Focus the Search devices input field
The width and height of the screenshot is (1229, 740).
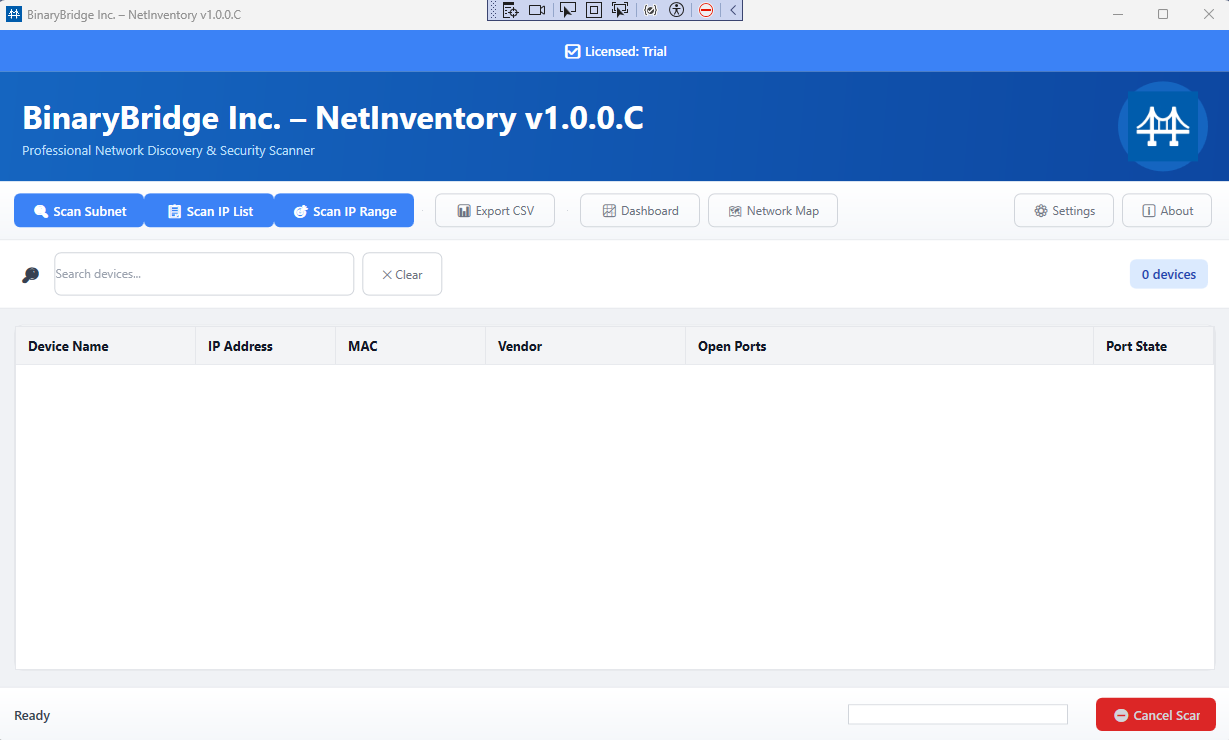[204, 274]
